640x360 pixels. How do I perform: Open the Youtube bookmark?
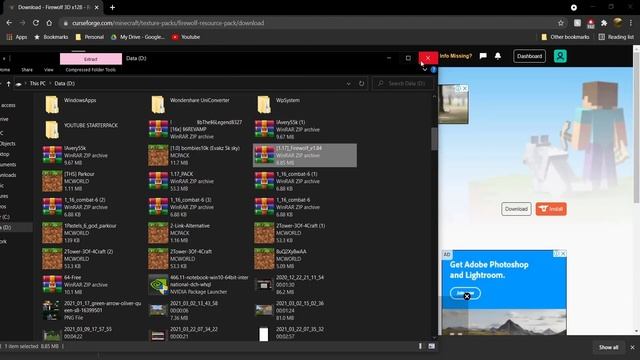click(x=186, y=37)
